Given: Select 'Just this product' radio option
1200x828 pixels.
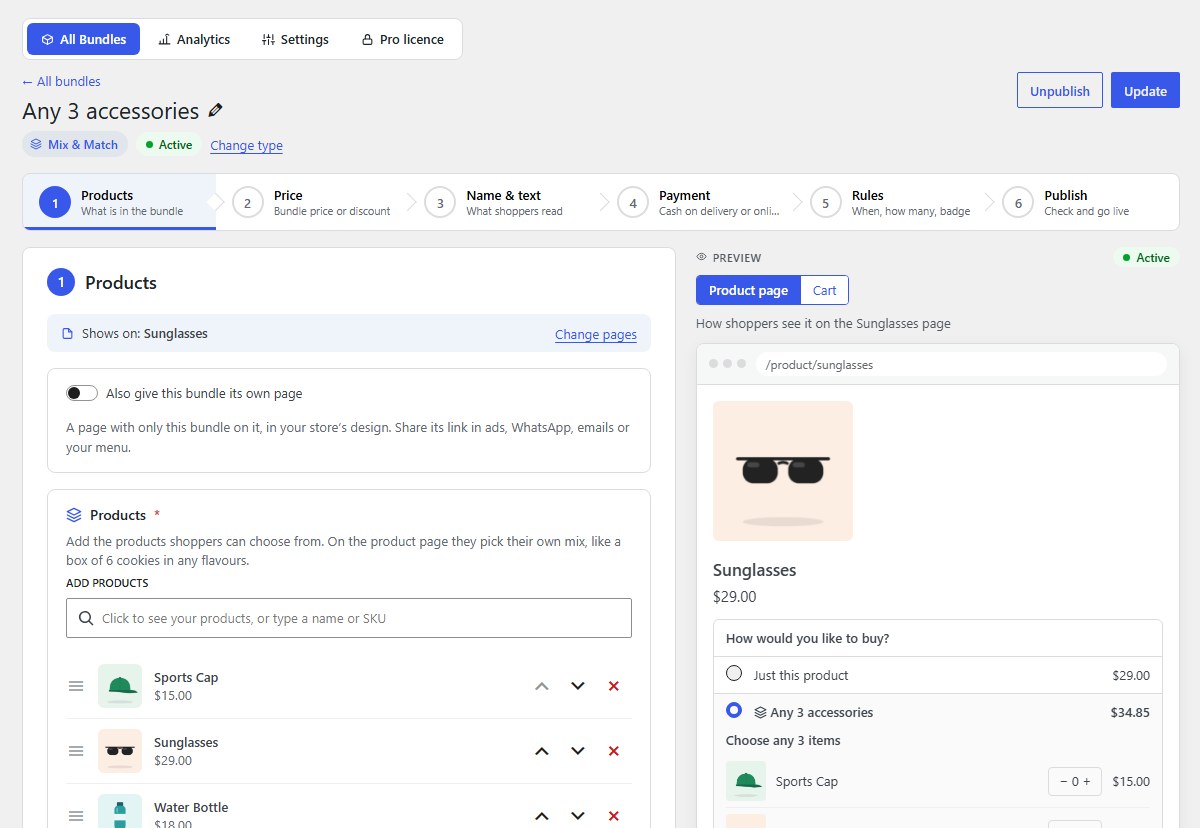Looking at the screenshot, I should [x=734, y=673].
